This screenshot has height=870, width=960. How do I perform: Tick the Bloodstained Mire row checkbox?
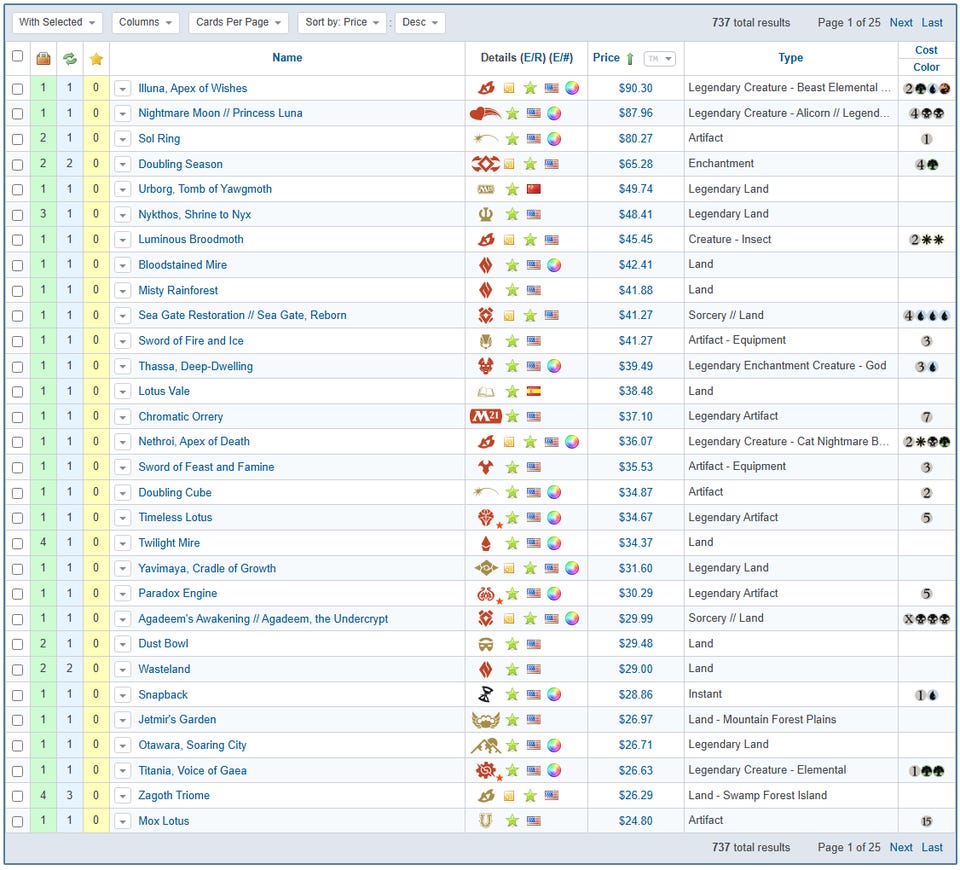click(18, 266)
